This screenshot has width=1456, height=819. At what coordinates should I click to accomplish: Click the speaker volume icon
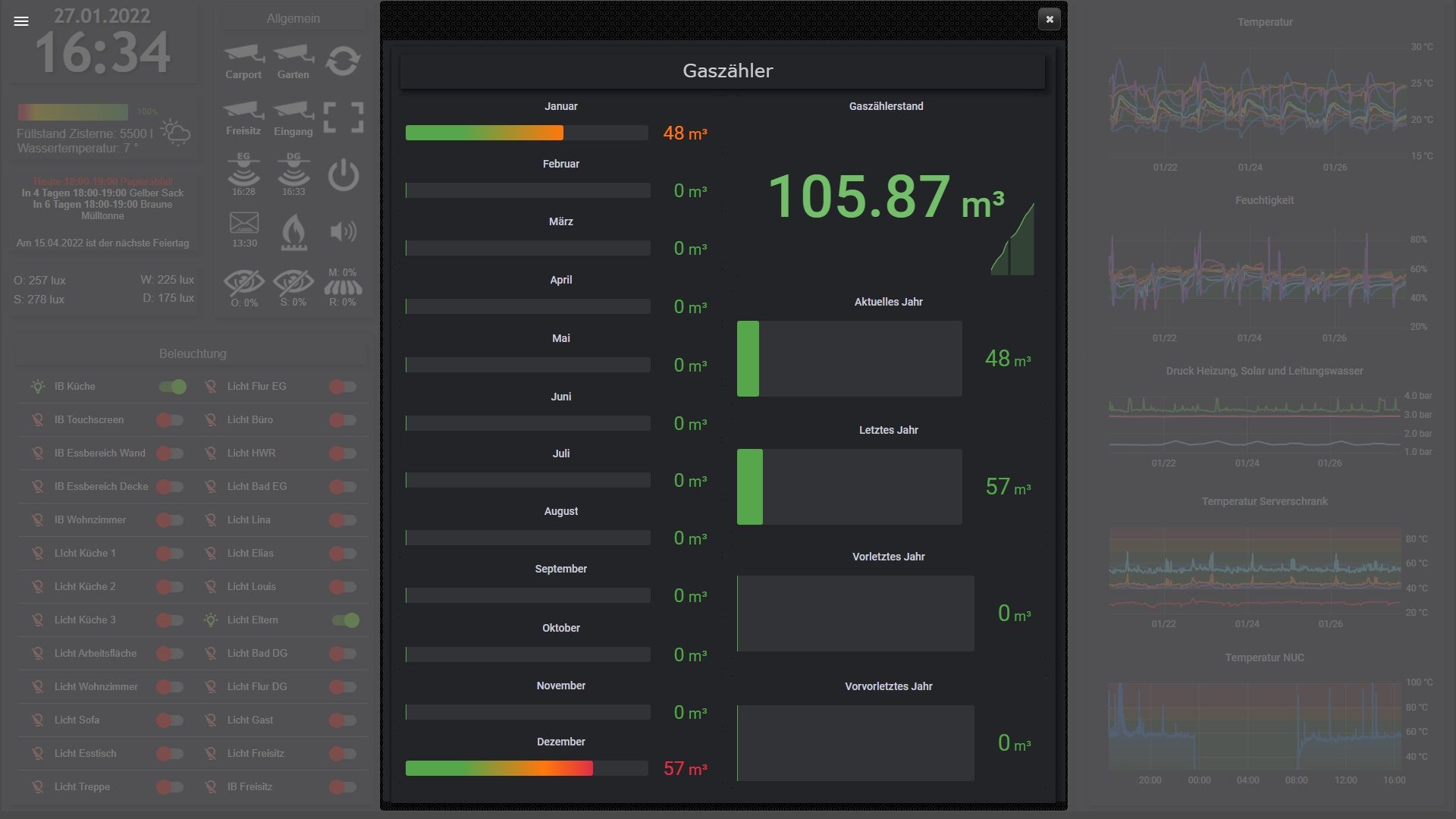tap(343, 231)
